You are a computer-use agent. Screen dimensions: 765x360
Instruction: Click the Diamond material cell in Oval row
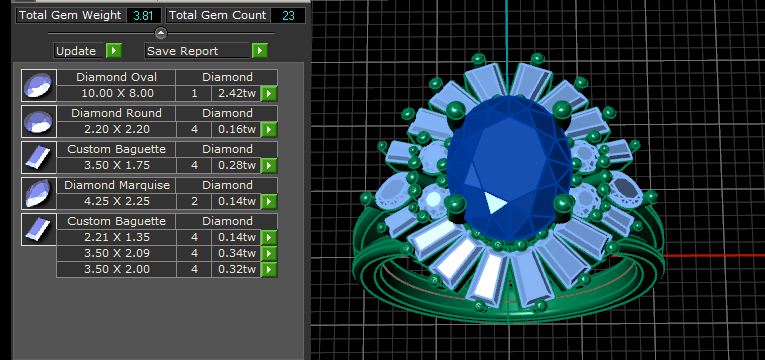tap(227, 77)
